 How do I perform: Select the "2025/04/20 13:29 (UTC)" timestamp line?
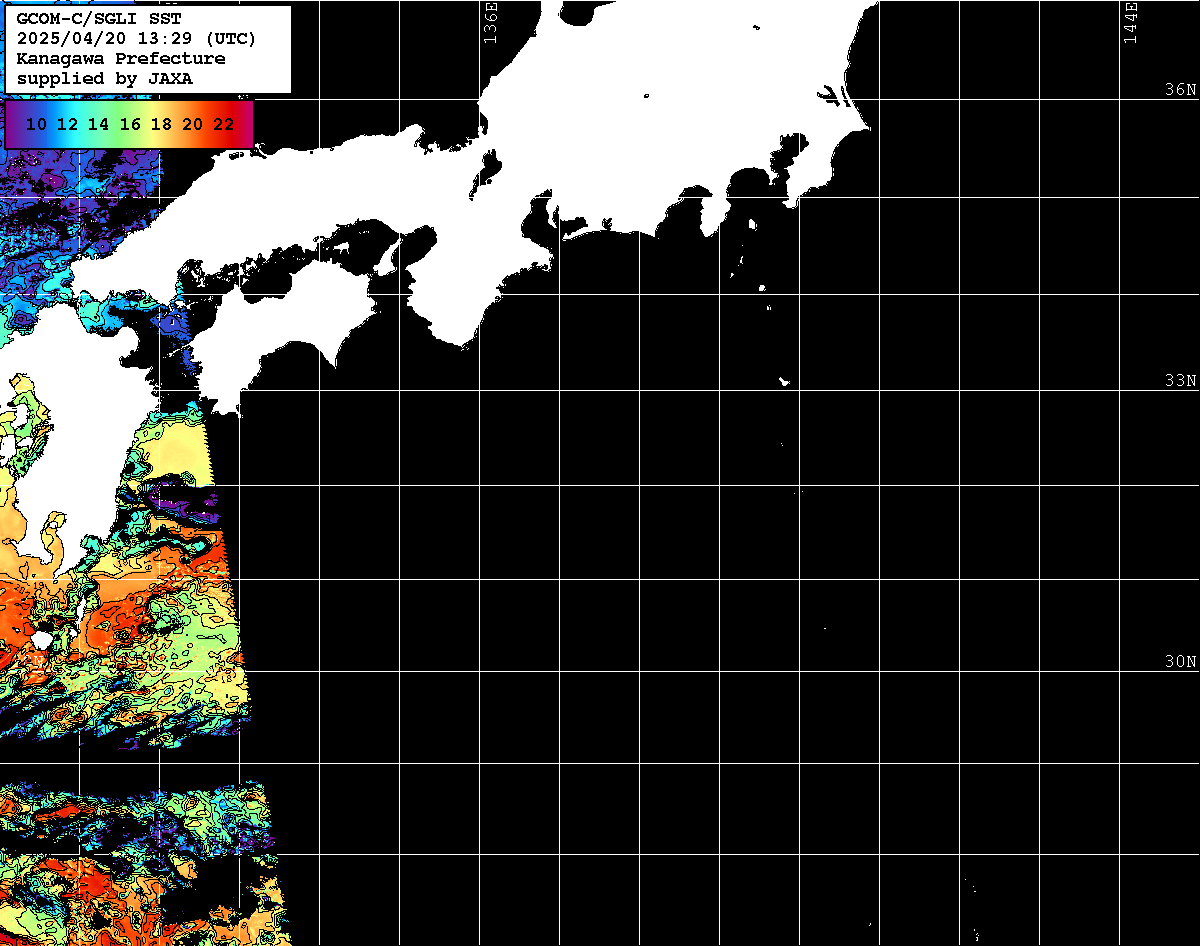click(136, 39)
